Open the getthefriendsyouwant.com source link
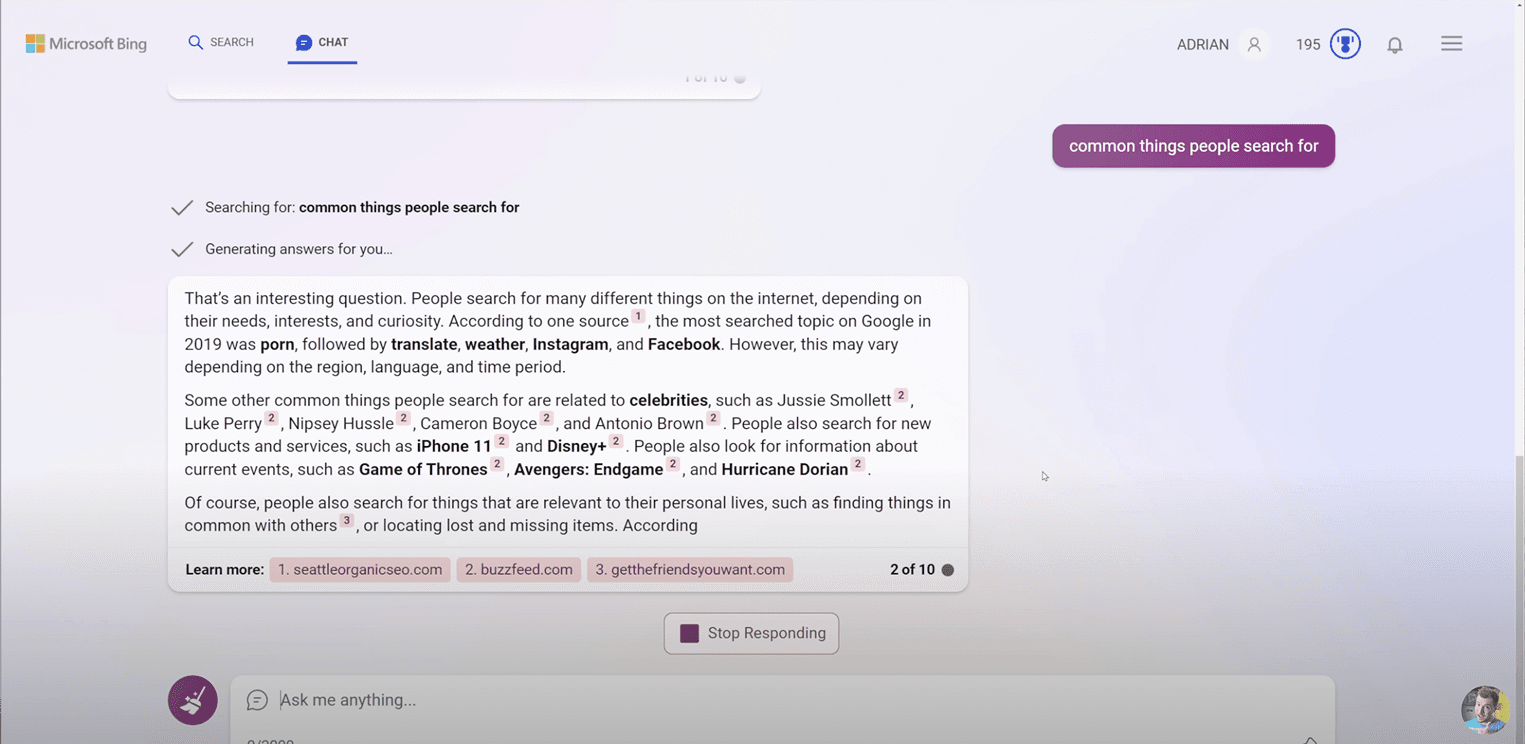 coord(690,570)
